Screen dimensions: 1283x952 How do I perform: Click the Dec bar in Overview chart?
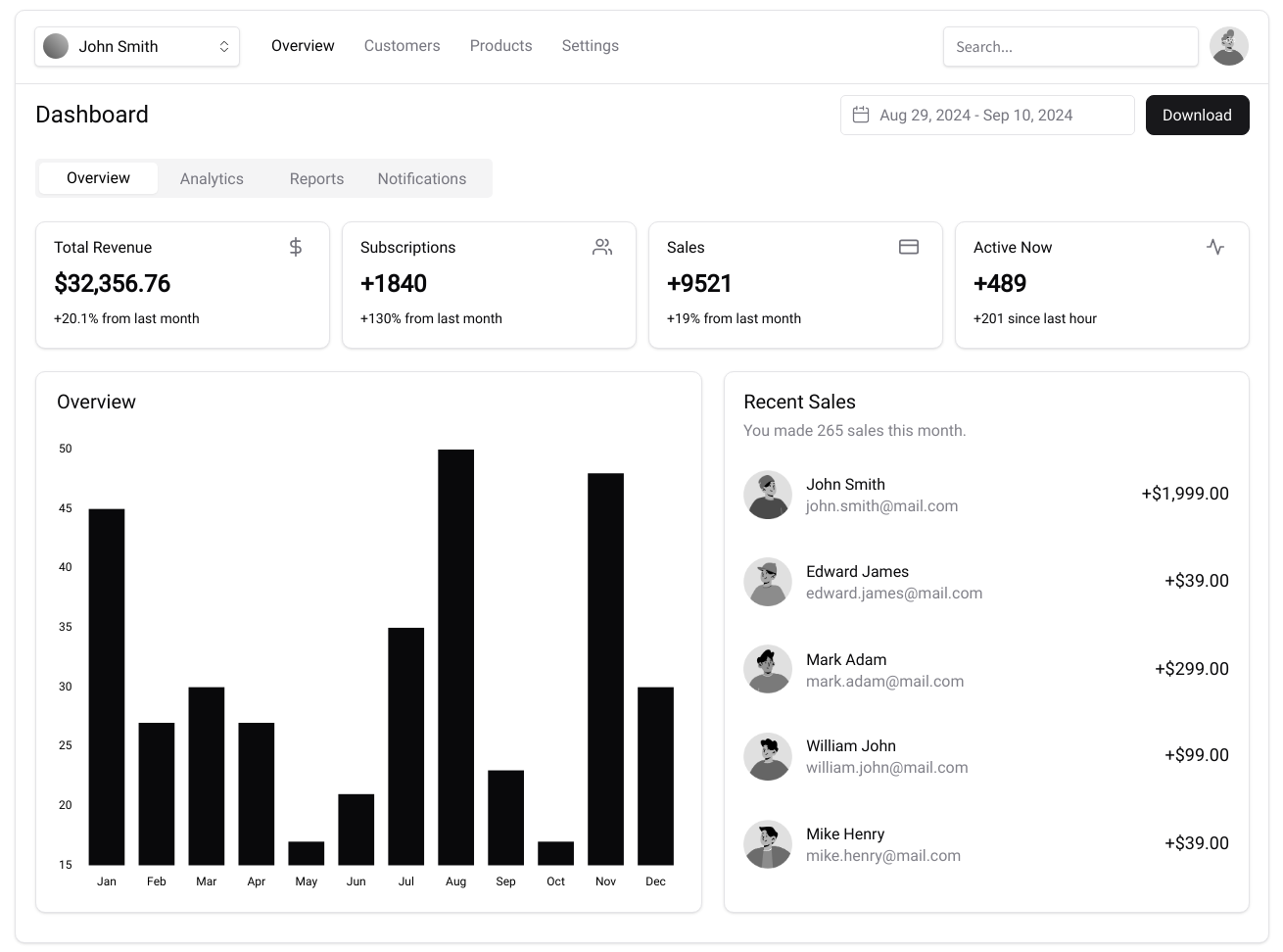pos(655,776)
